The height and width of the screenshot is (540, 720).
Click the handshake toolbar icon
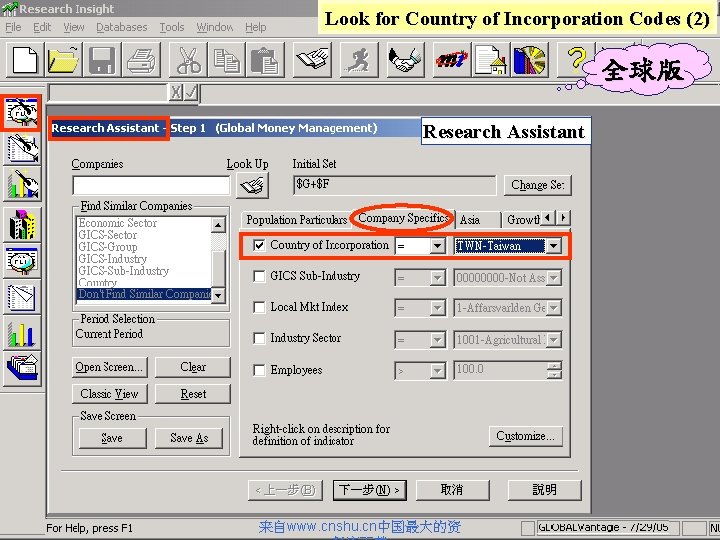coord(405,60)
